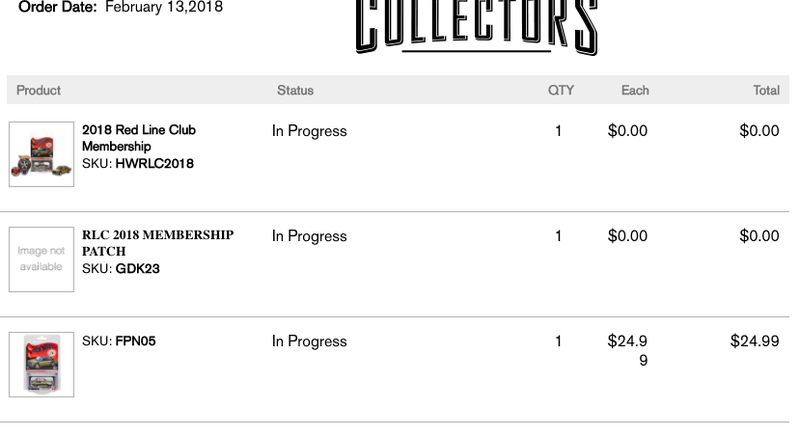Click the $24.99 total amount

coord(755,341)
